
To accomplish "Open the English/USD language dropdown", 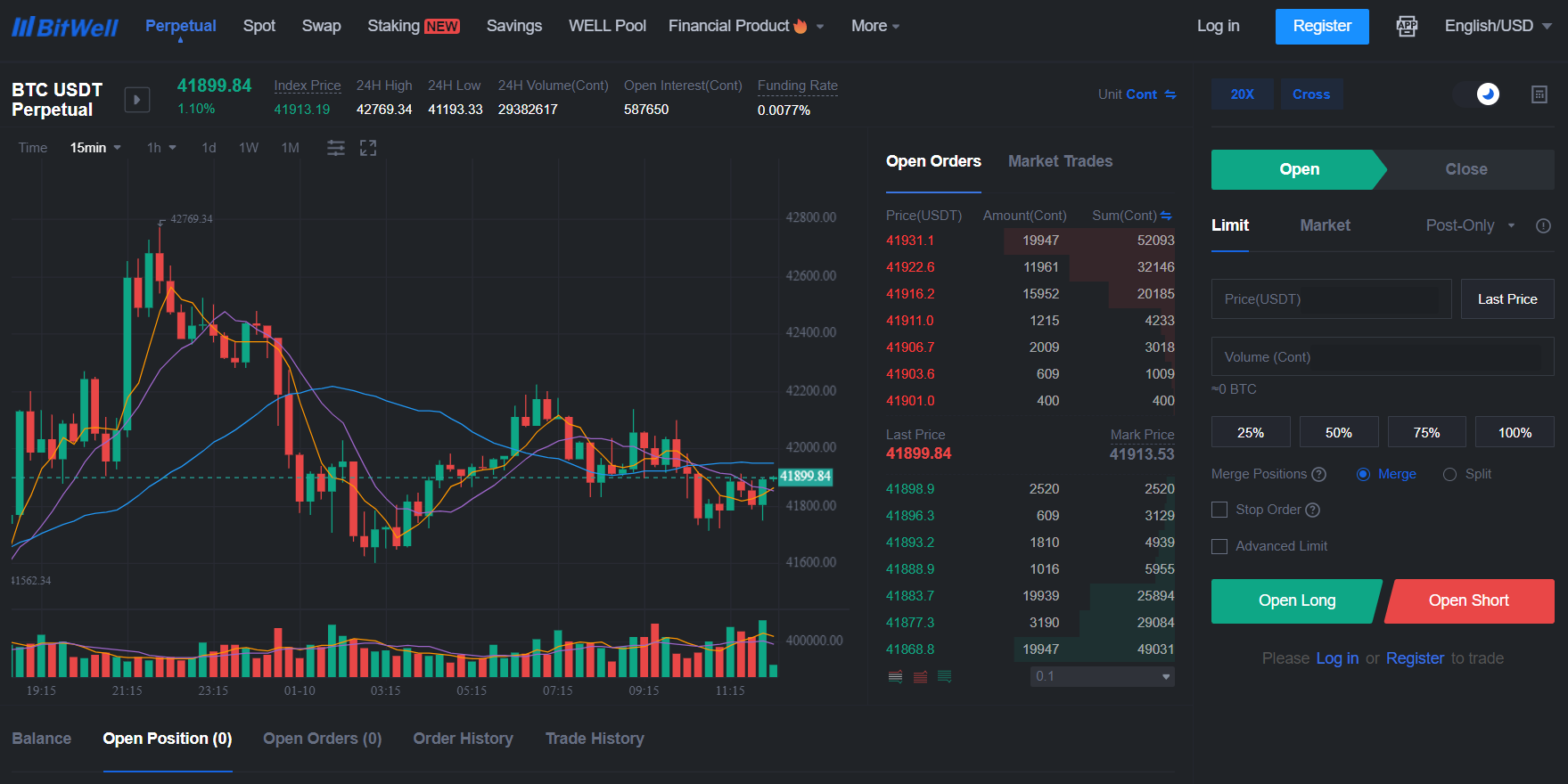I will click(x=1498, y=26).
